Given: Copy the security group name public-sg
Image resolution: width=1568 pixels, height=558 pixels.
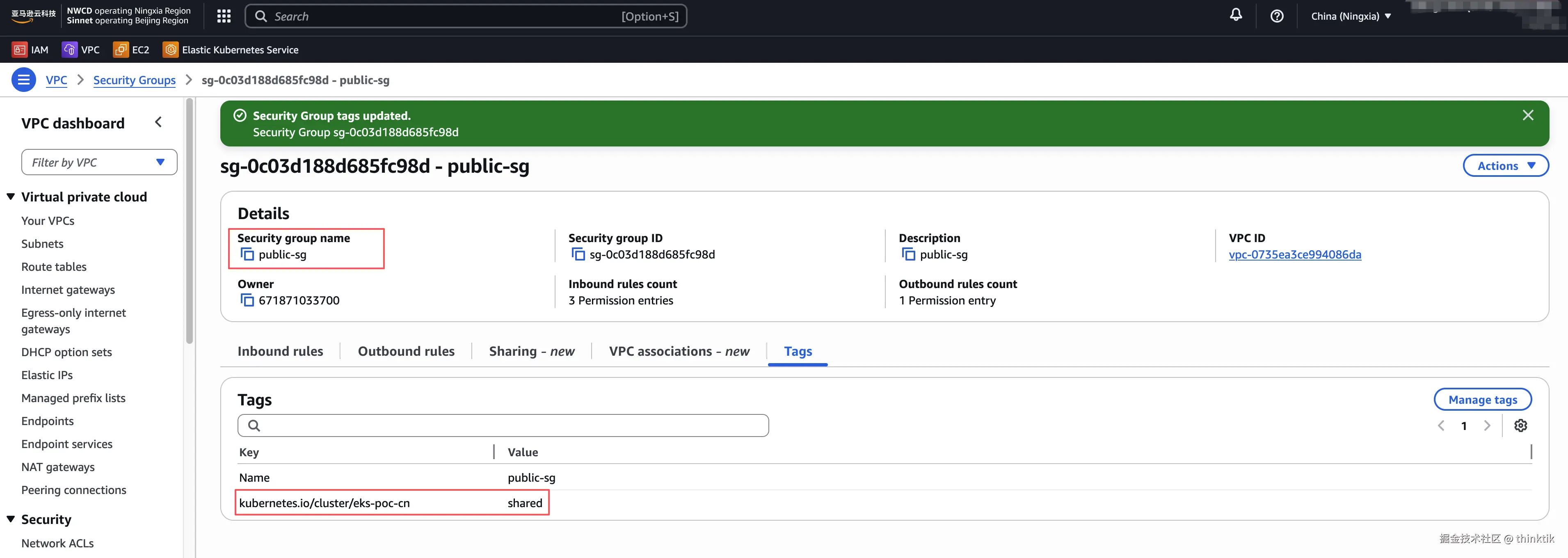Looking at the screenshot, I should click(x=247, y=254).
